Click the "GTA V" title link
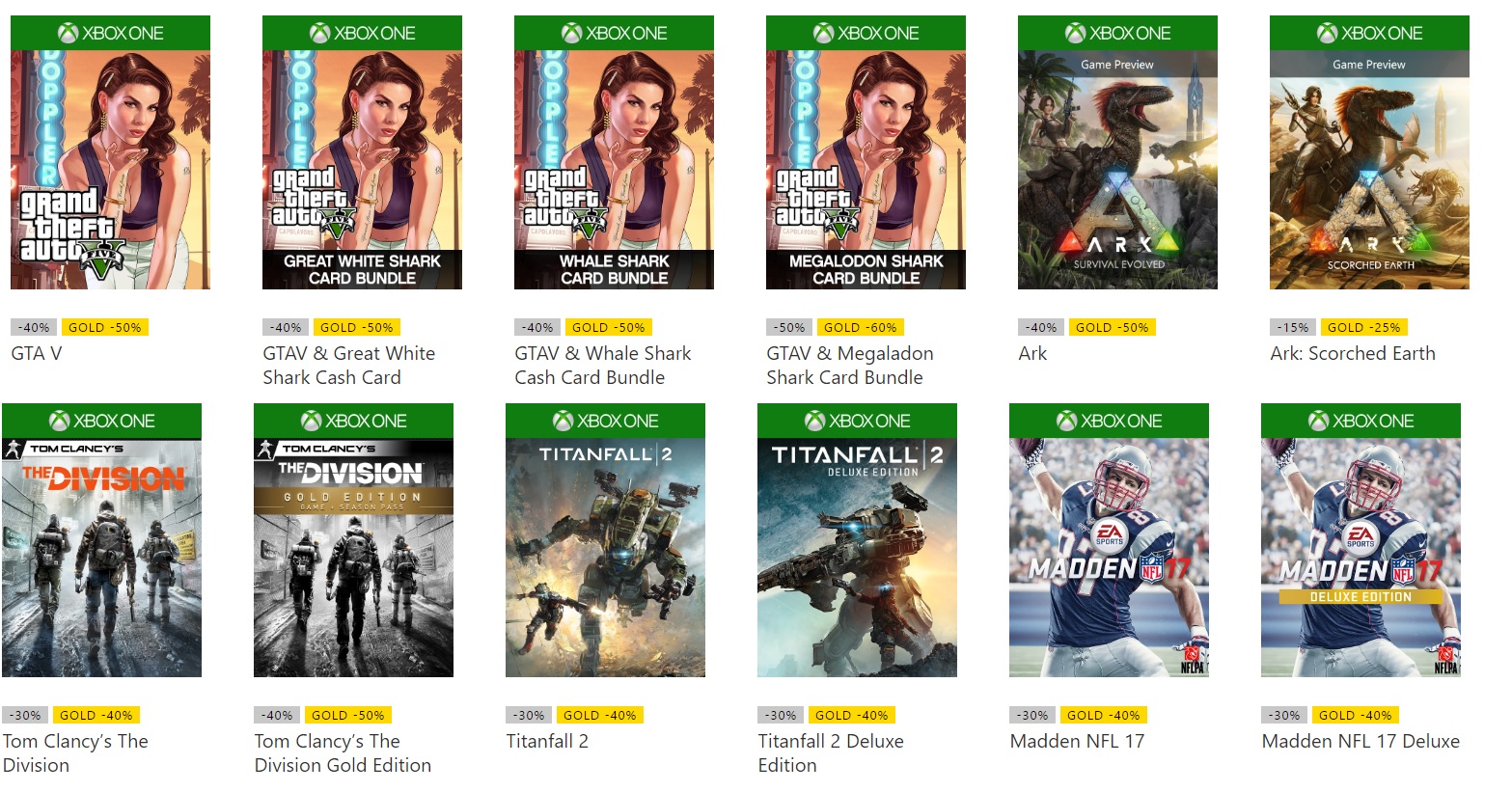This screenshot has height=792, width=1512. [37, 354]
